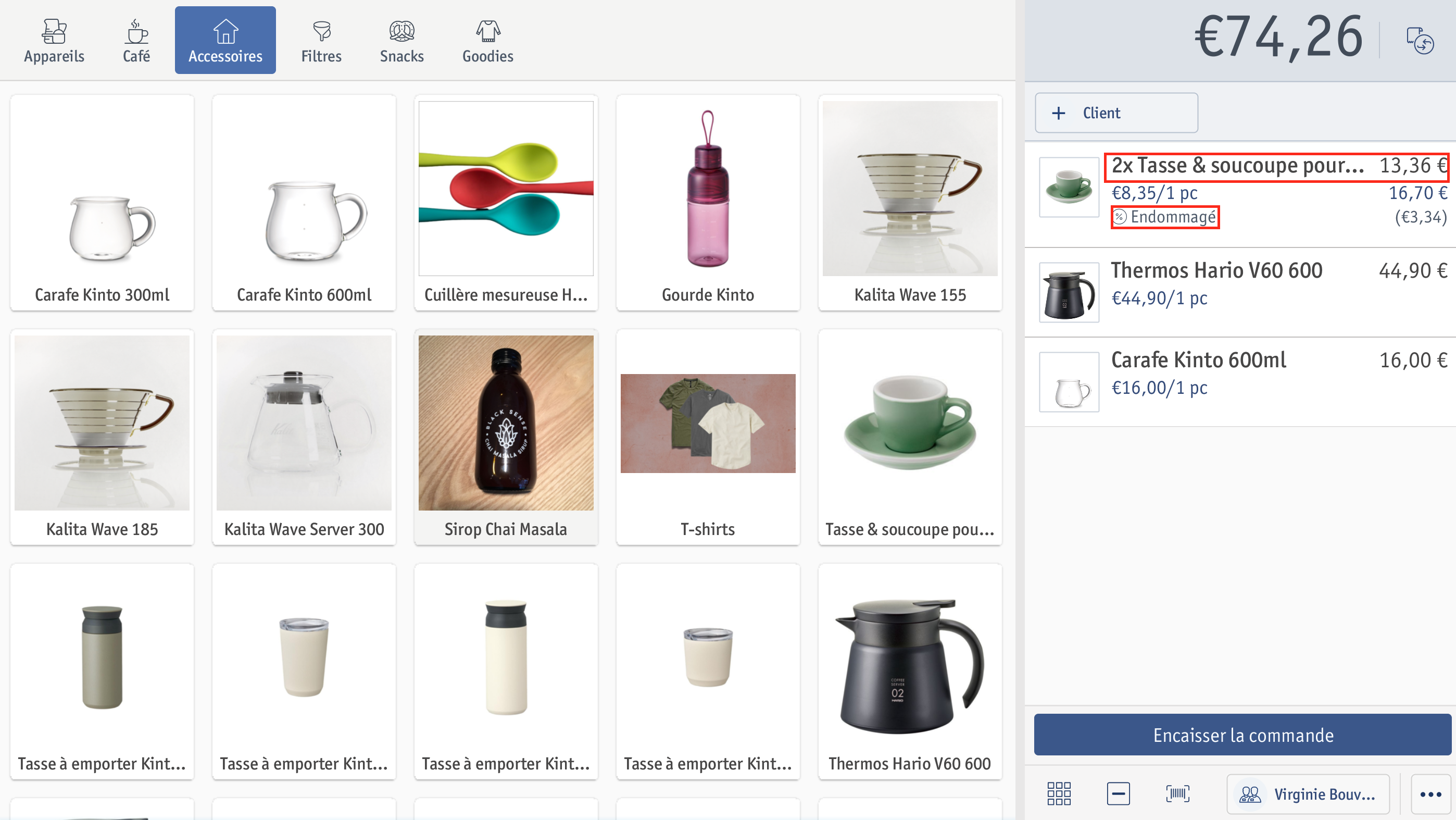Click the carafe thumbnail in order list
1456x820 pixels.
tap(1069, 382)
